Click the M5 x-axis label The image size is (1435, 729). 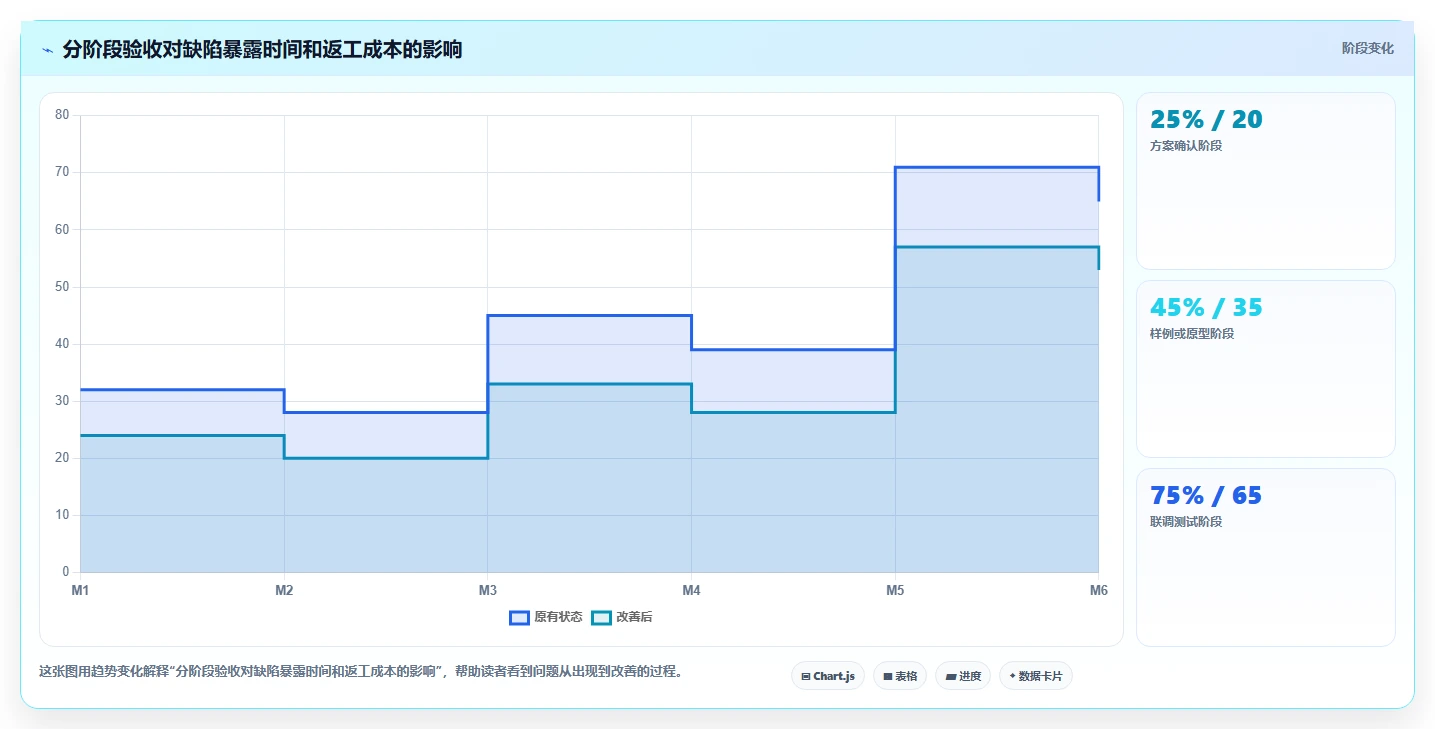click(895, 590)
